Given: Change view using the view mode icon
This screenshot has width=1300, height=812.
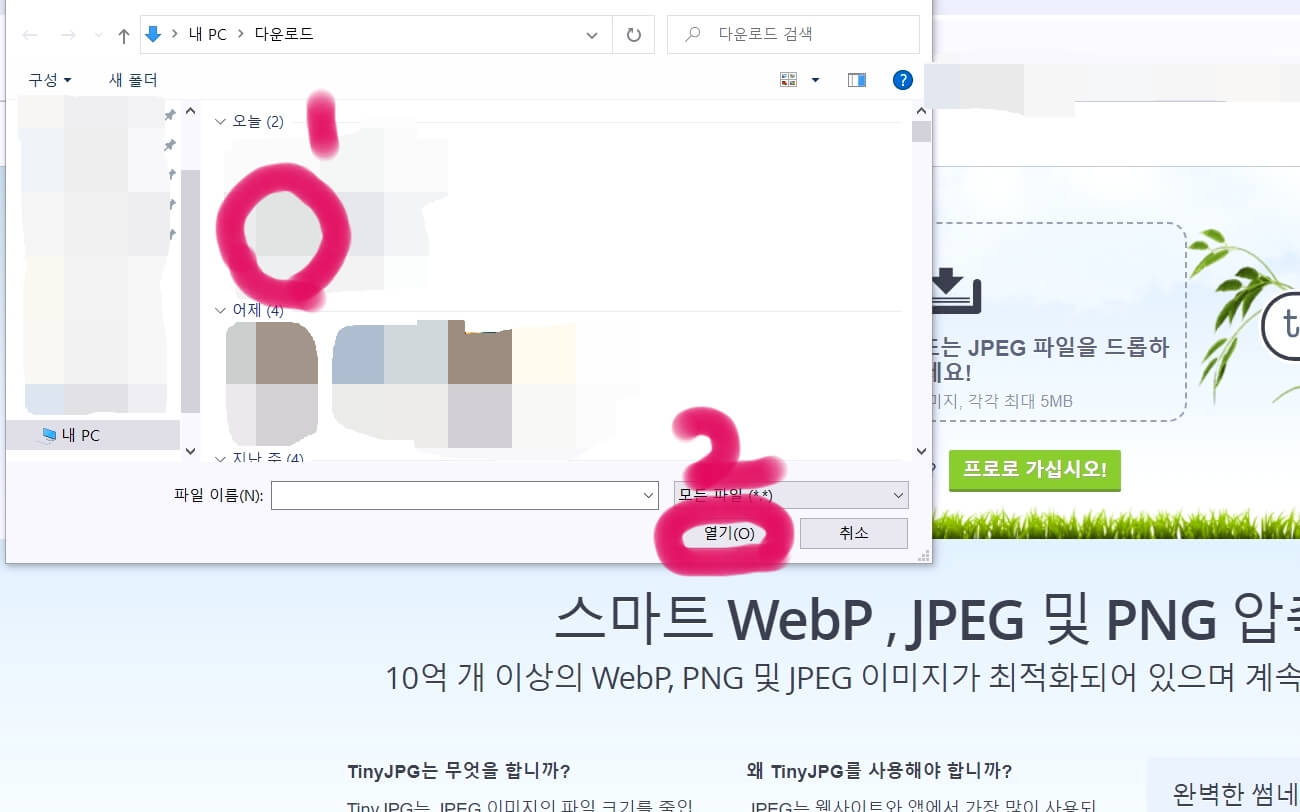Looking at the screenshot, I should [x=788, y=80].
